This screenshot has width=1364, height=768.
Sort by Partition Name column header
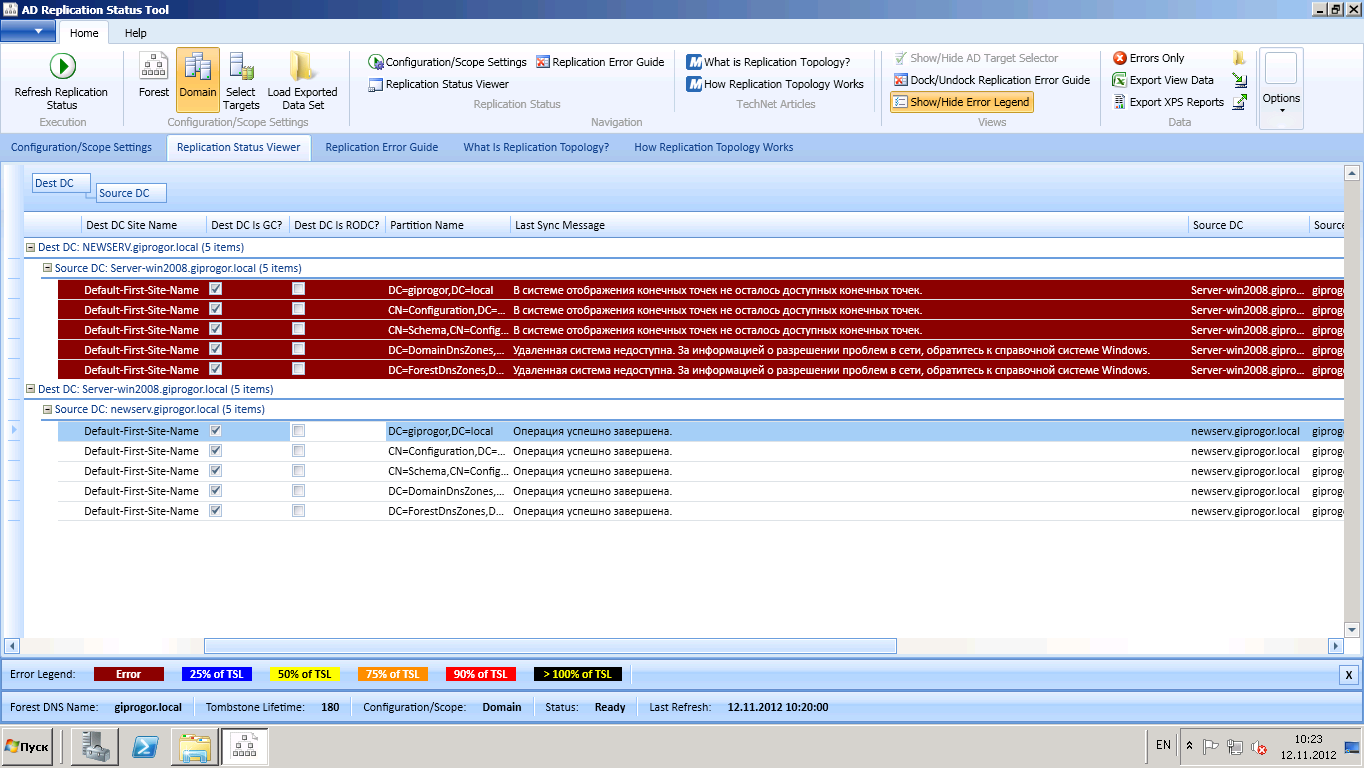[448, 225]
